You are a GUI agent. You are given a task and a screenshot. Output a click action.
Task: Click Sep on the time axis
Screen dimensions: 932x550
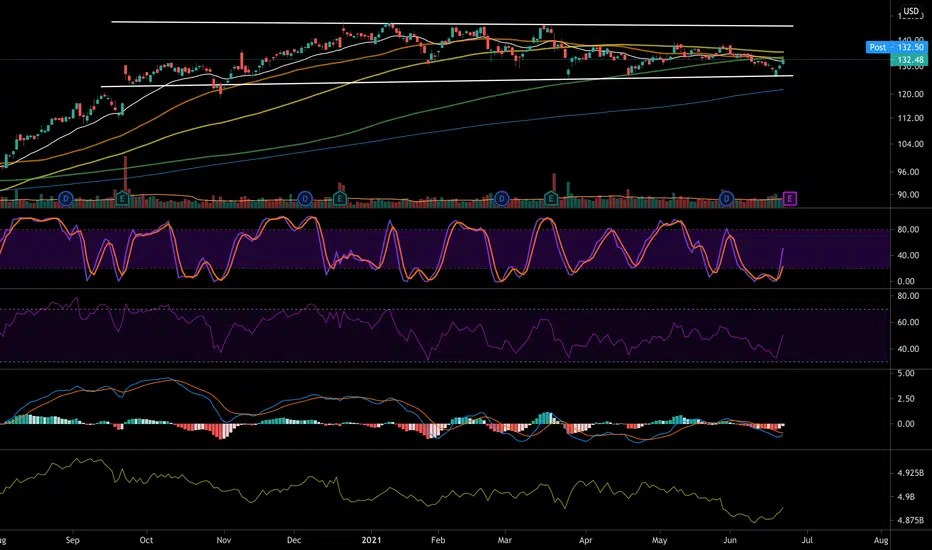[73, 540]
